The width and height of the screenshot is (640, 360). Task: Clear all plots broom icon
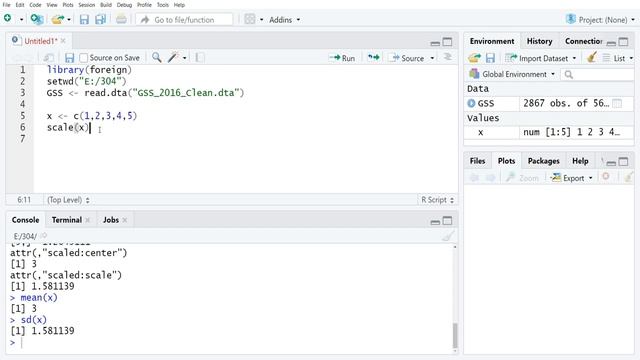tap(628, 177)
